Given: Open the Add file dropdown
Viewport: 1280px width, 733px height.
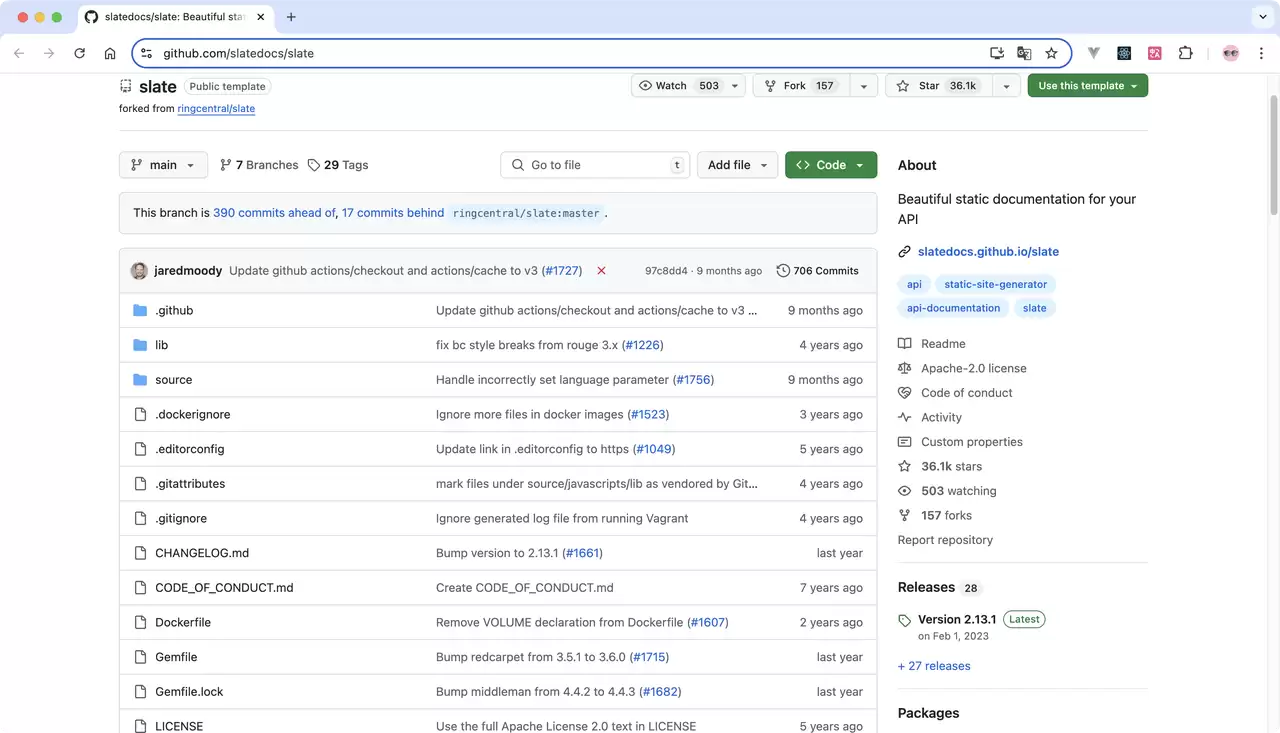Looking at the screenshot, I should [739, 165].
